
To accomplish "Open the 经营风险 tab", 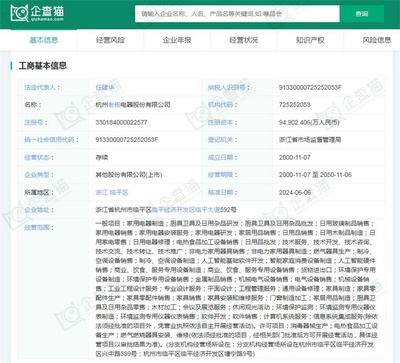I will click(x=110, y=40).
